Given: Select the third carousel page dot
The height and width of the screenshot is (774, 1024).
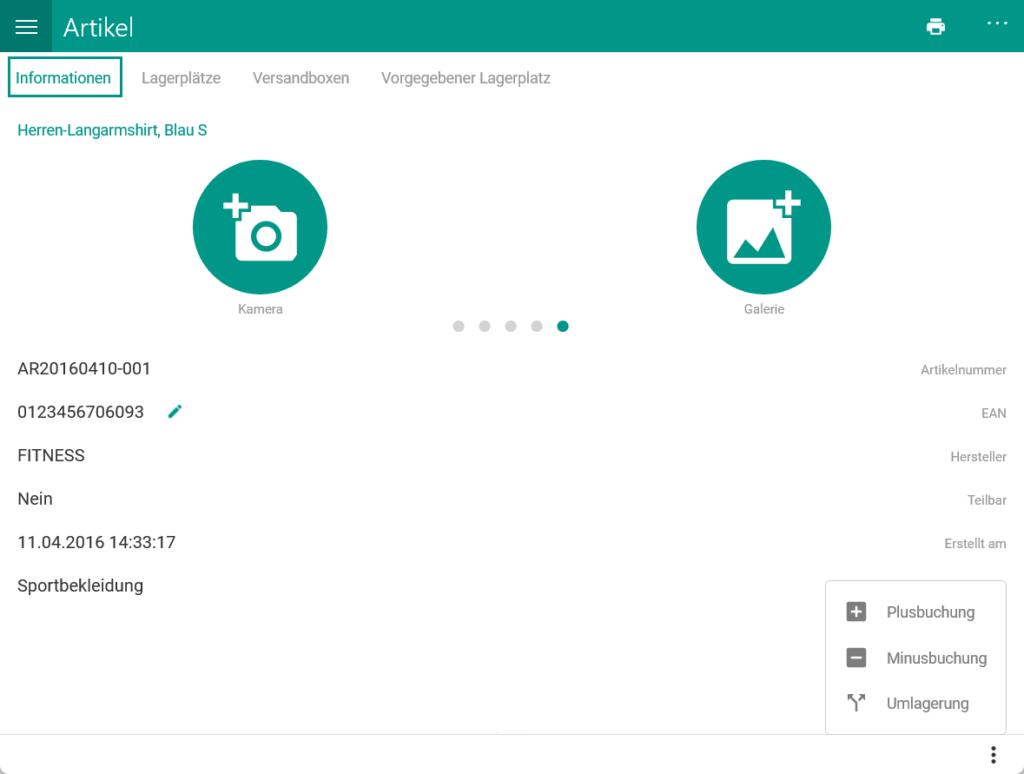Looking at the screenshot, I should click(x=510, y=326).
